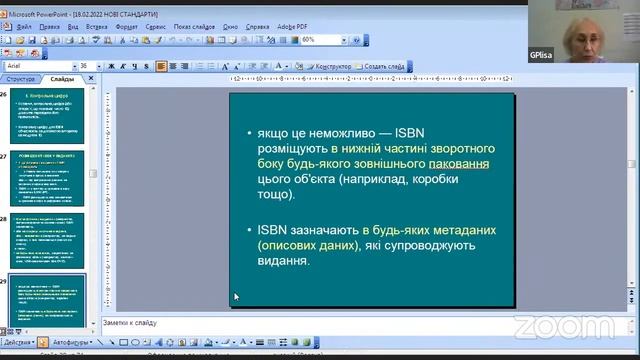Viewport: 640px width, 360px height.
Task: Click the Italic К icon
Action: click(122, 66)
